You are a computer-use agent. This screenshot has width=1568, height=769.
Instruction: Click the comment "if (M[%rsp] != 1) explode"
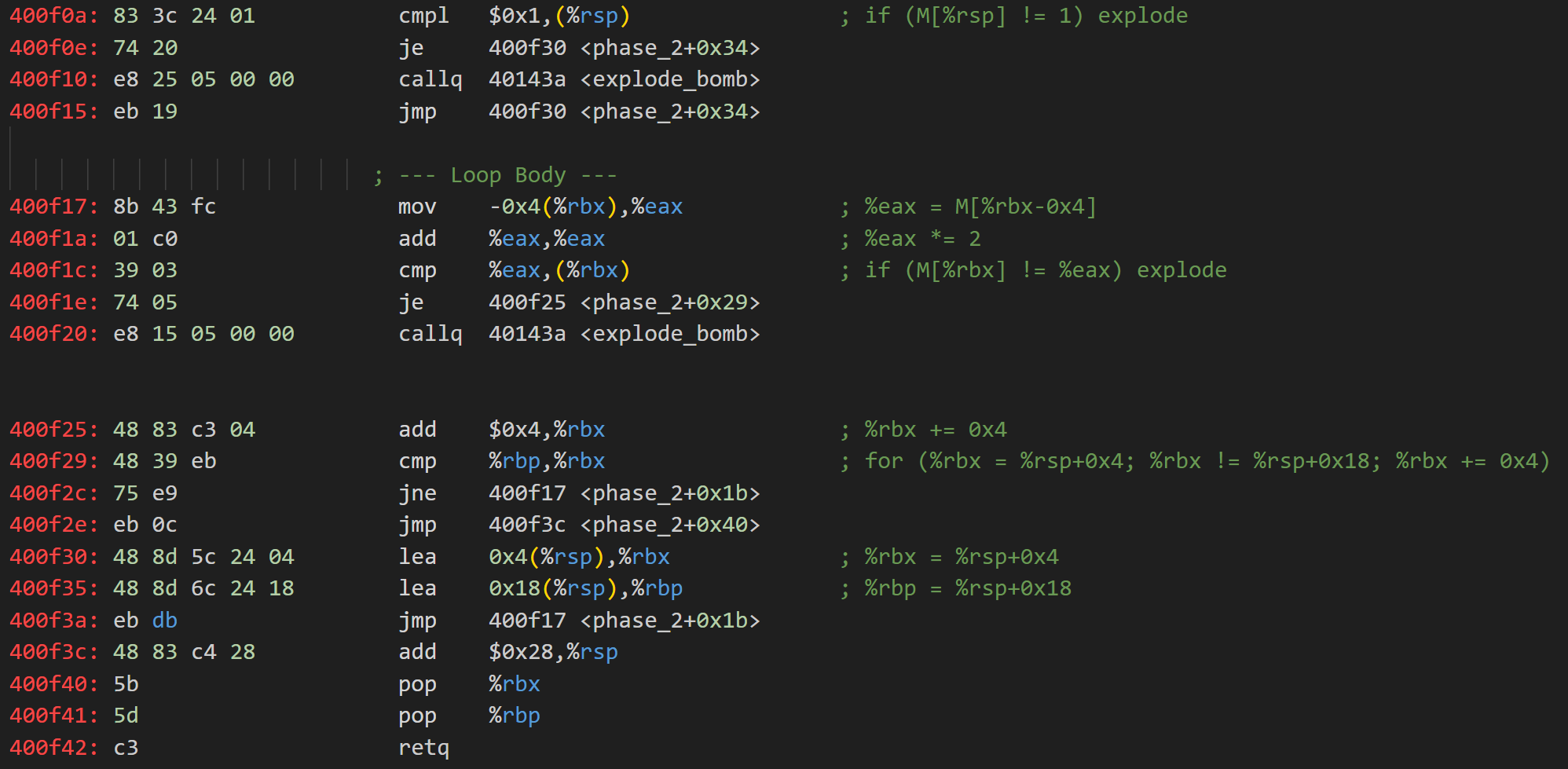pos(1025,16)
